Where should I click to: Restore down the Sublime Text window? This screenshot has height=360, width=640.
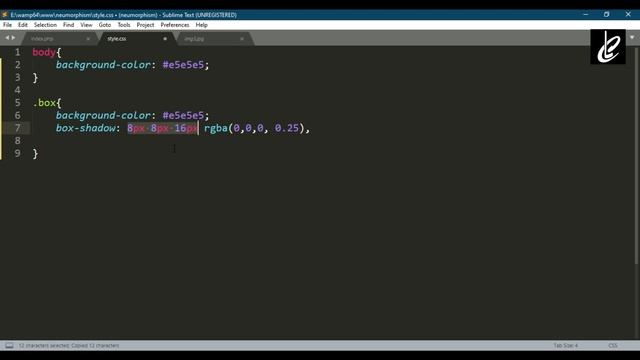tap(607, 14)
